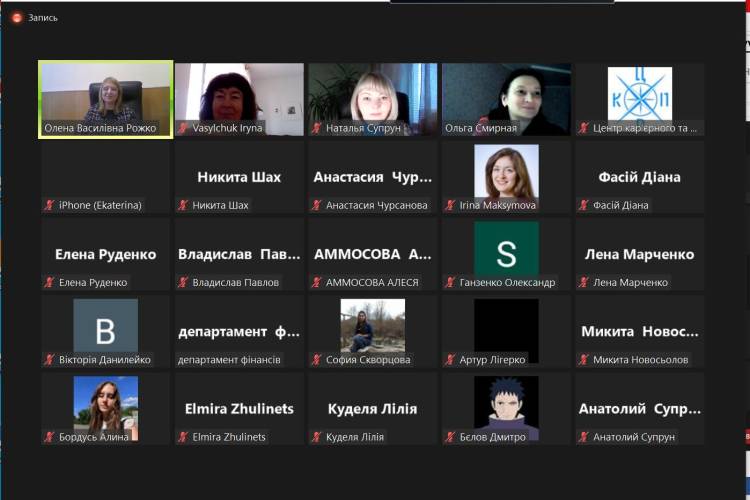Click muted mic icon beside Elmira Zhulinets label

183,437
